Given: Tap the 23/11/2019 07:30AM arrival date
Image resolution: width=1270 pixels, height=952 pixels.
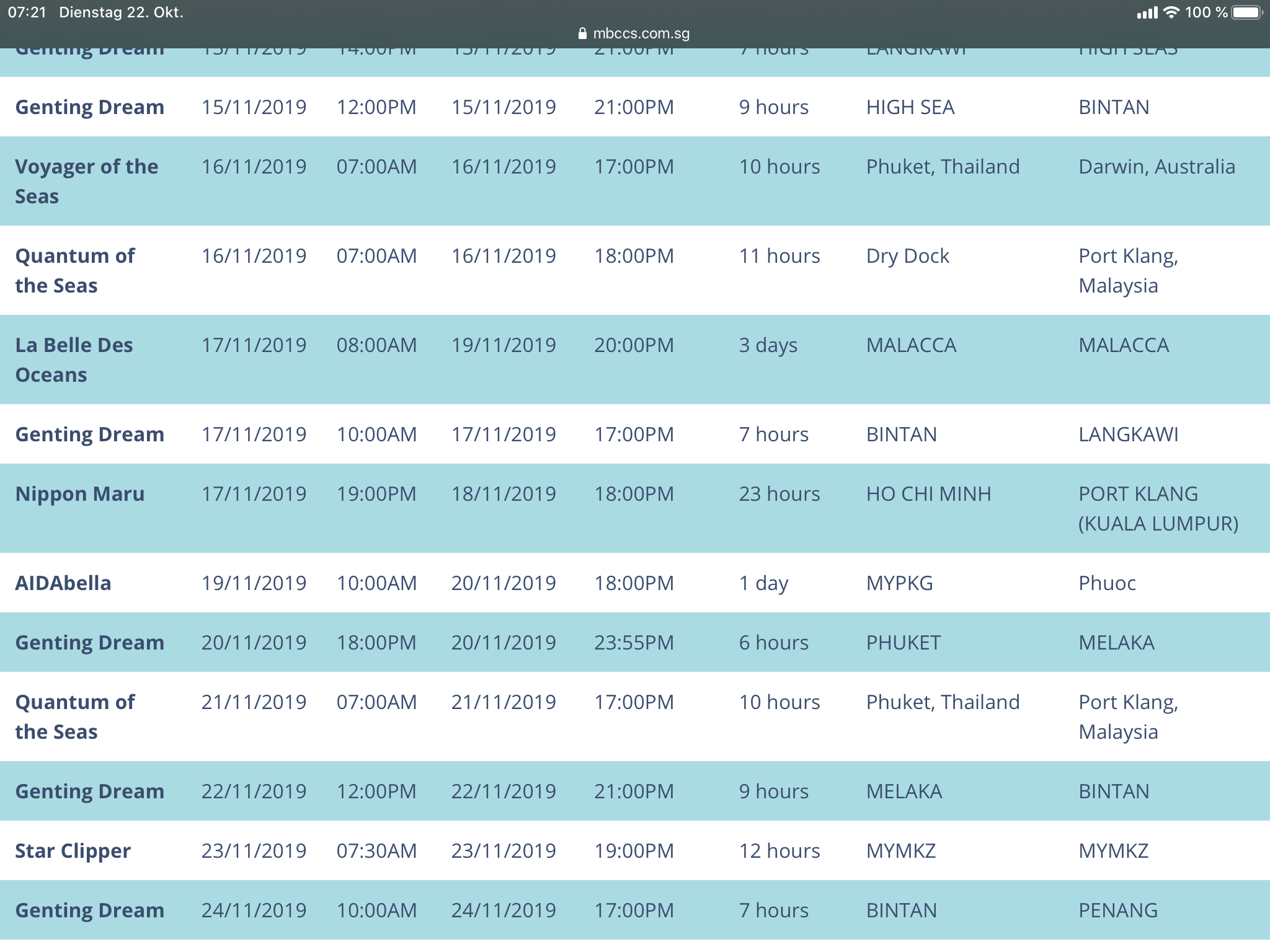Looking at the screenshot, I should click(x=254, y=851).
